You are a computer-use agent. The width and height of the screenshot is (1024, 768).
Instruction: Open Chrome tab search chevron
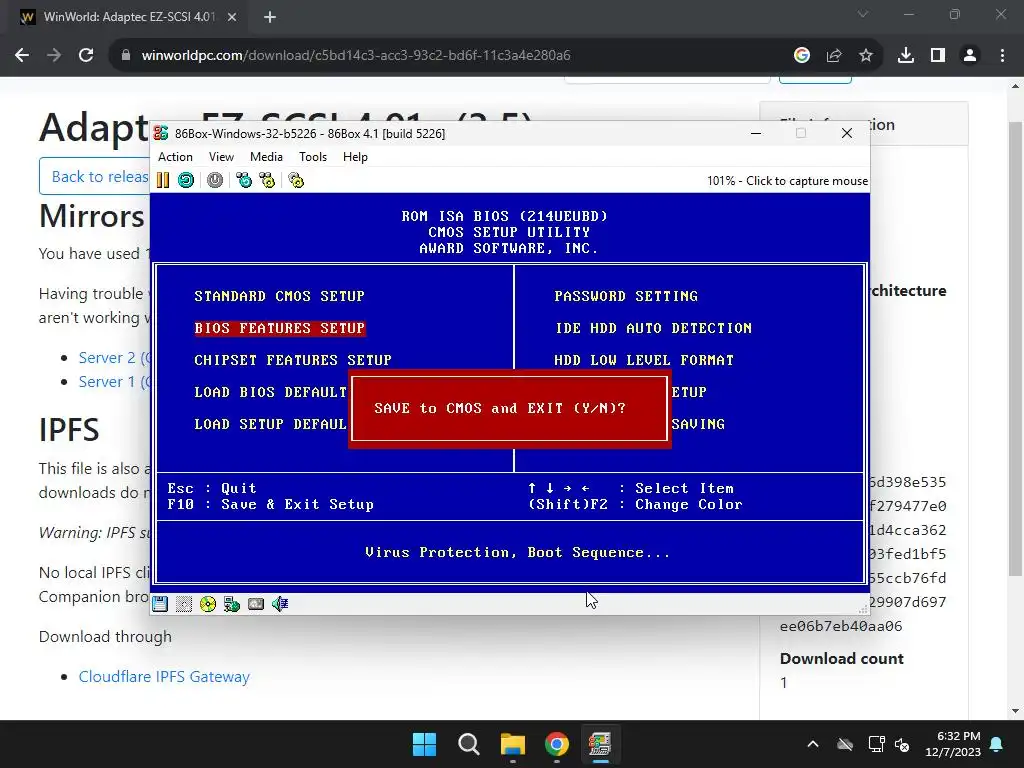tap(863, 14)
